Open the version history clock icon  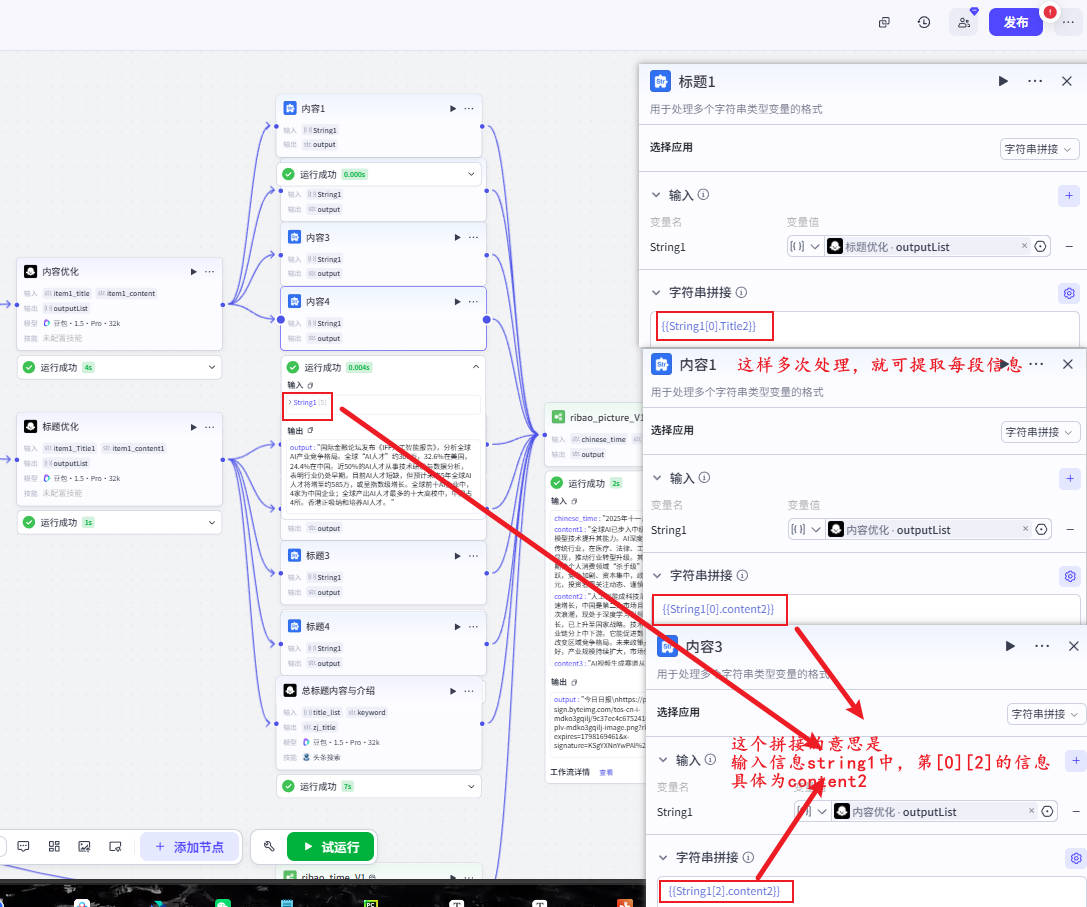click(924, 22)
